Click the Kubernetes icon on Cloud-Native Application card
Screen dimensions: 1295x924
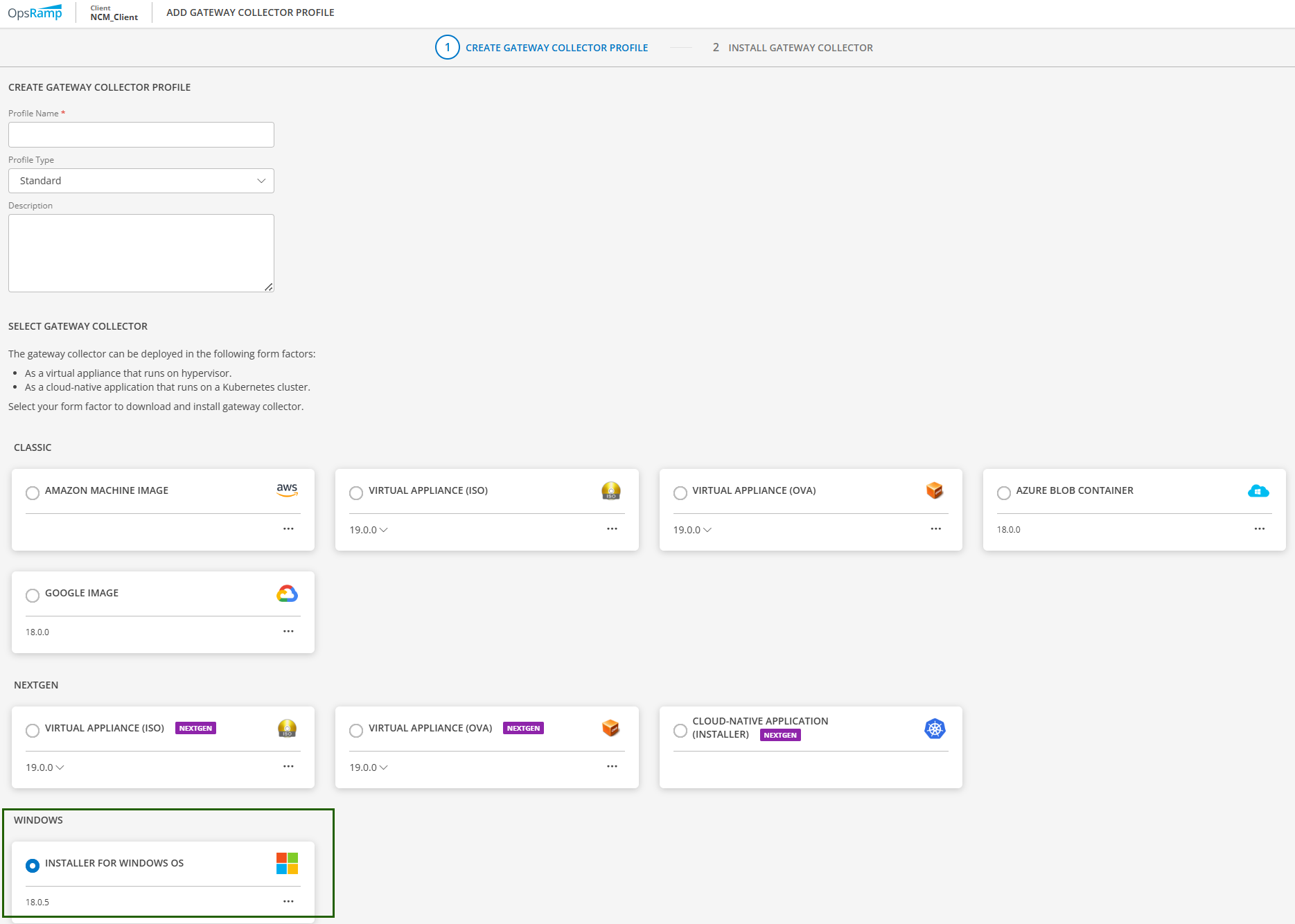coord(935,729)
